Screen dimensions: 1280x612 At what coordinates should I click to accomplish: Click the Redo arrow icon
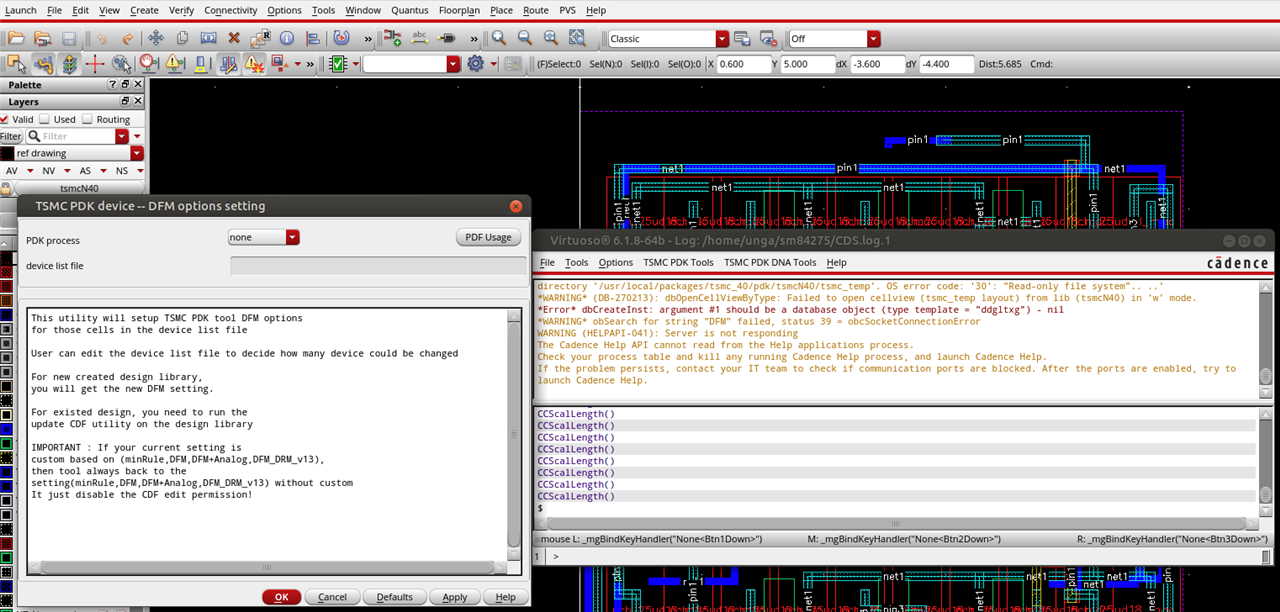point(128,38)
